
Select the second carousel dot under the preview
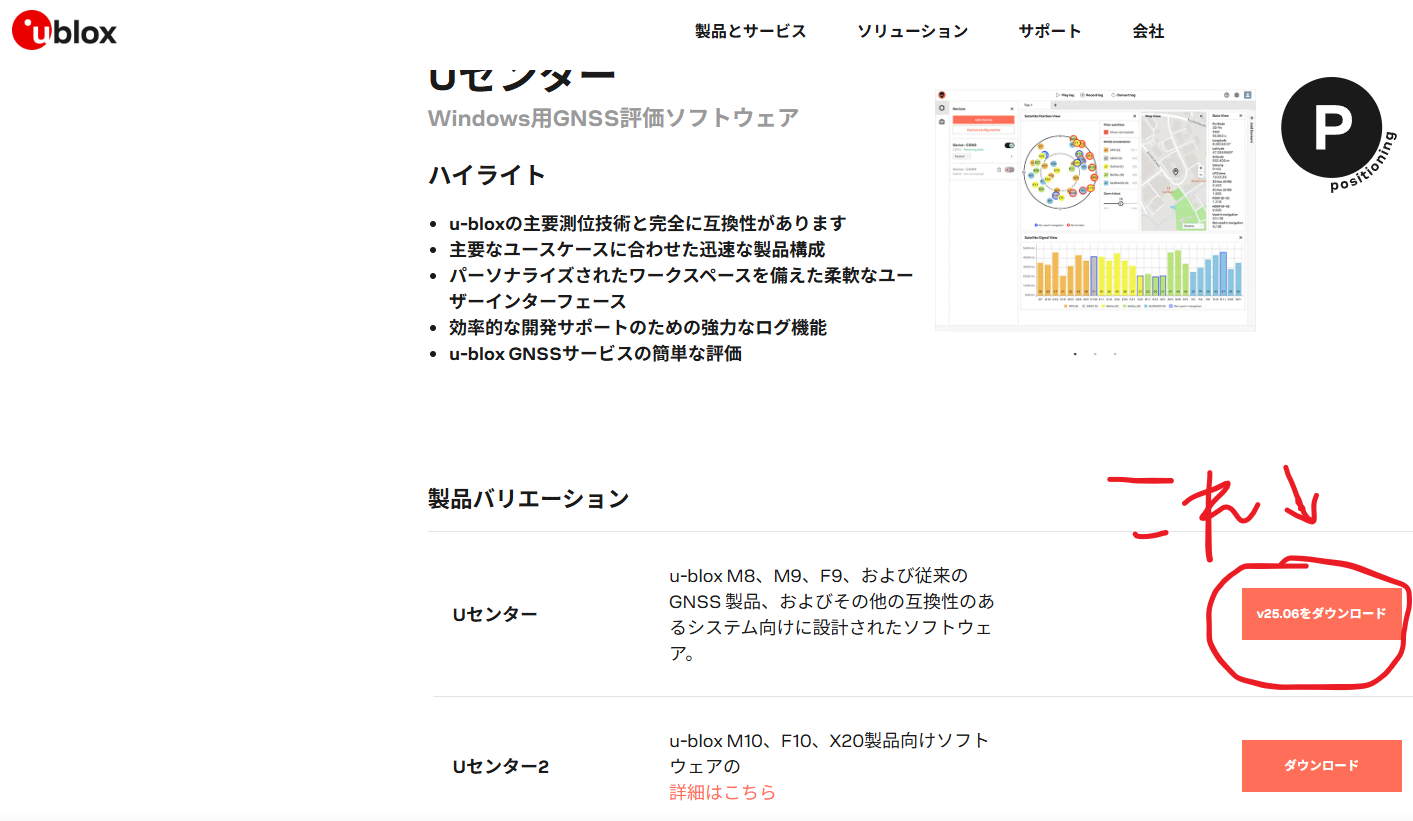click(x=1095, y=354)
